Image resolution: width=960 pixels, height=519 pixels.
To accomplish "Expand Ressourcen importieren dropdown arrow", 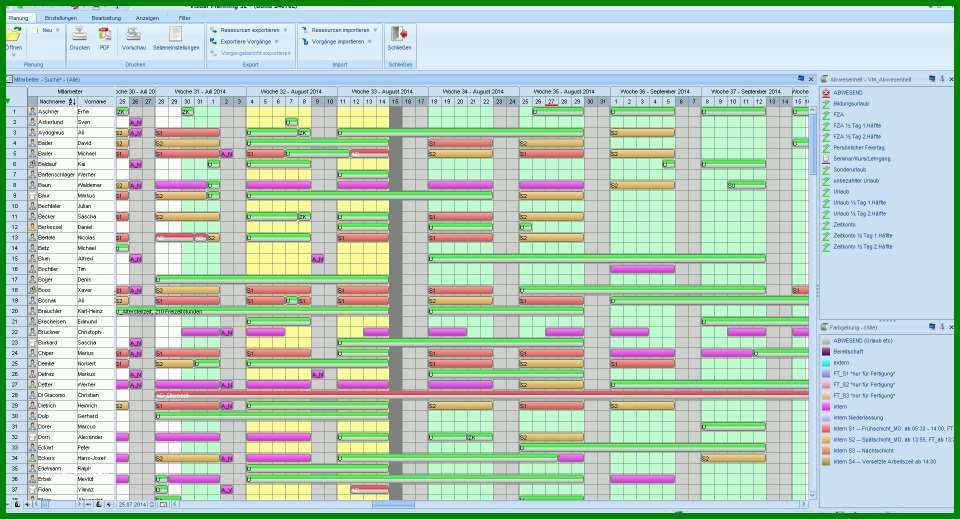I will (375, 30).
